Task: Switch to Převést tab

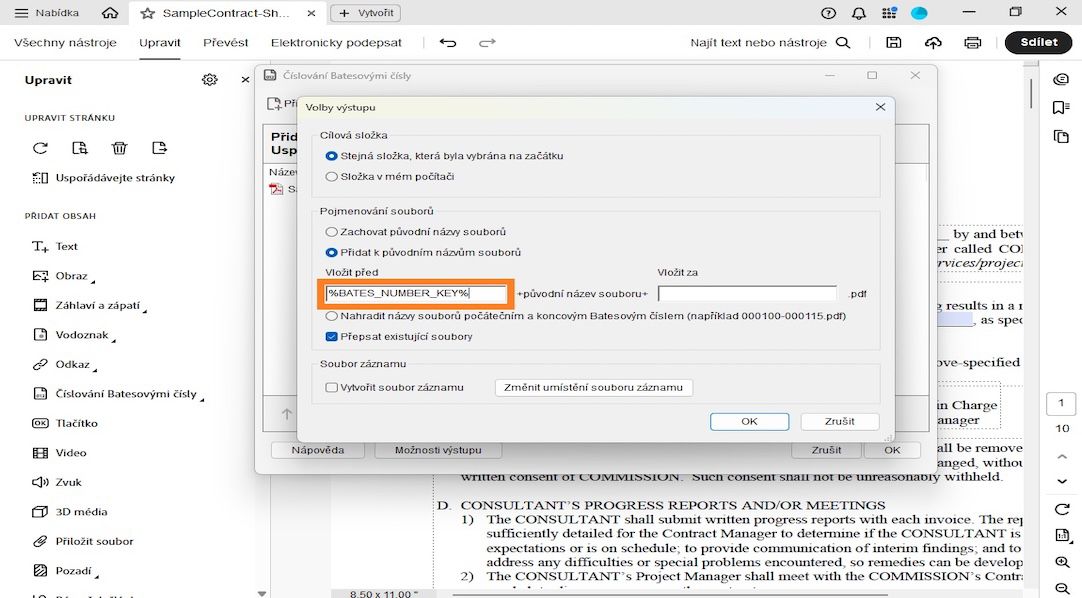Action: pos(226,43)
